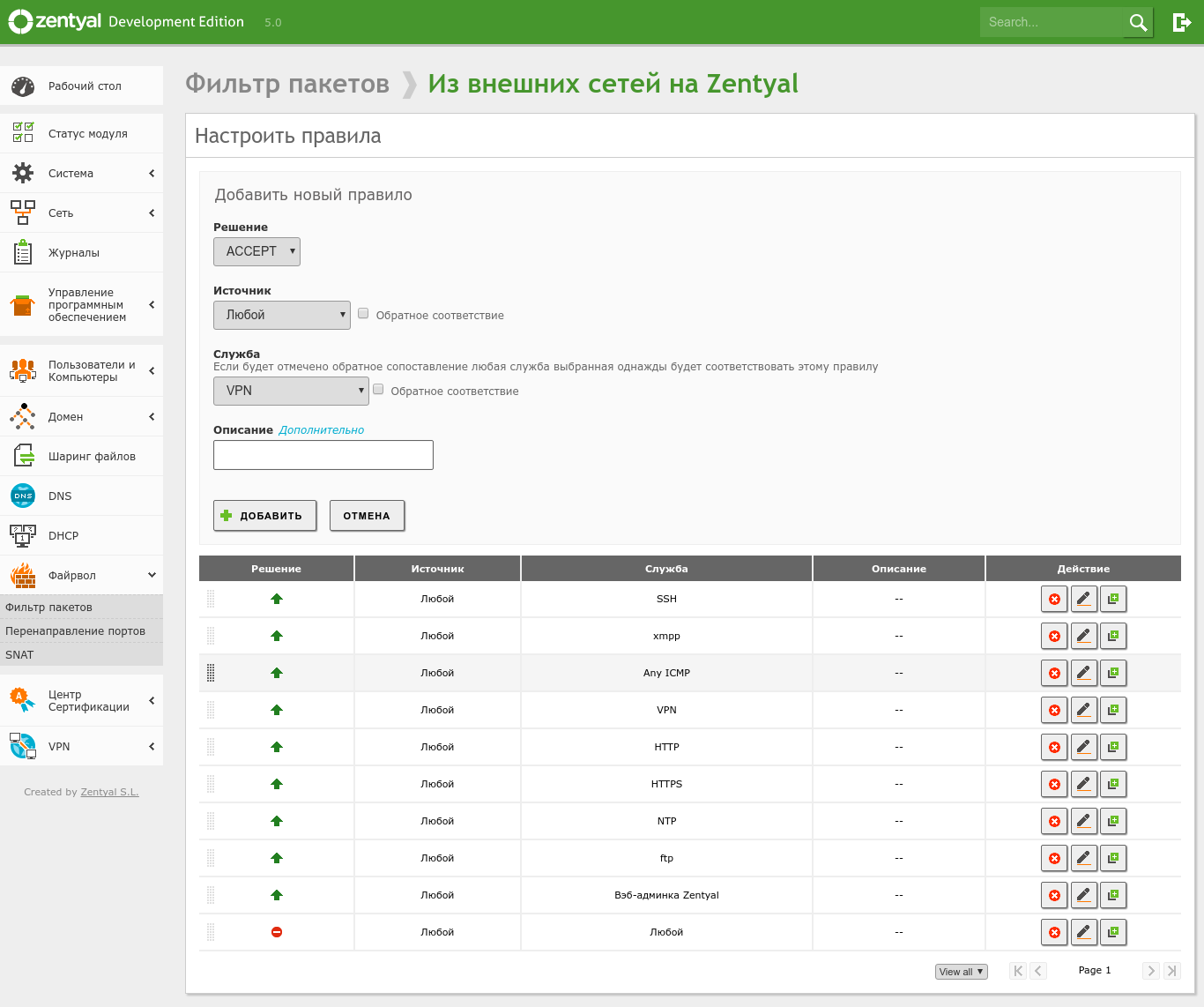This screenshot has width=1204, height=1007.
Task: Click the Источник column header
Action: tap(437, 569)
